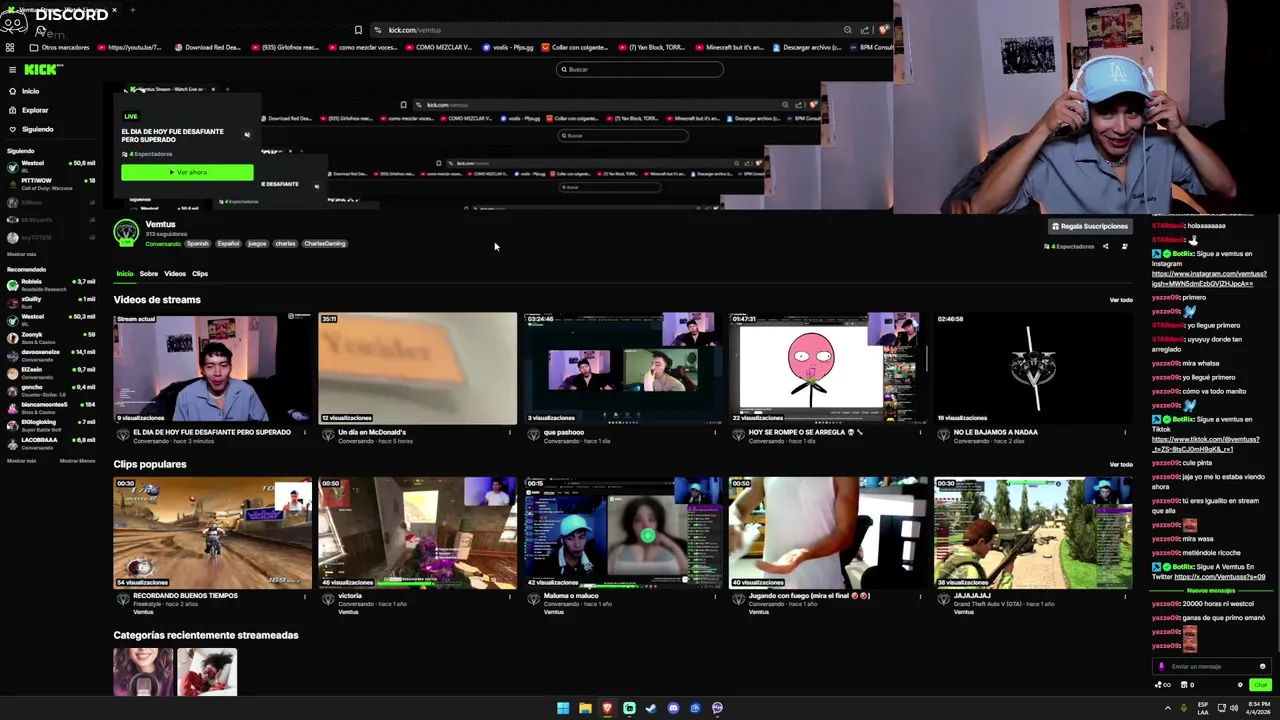This screenshot has height=720, width=1280.
Task: Open HOY SE ROMPE O SE ARREGLA video
Action: tap(828, 369)
